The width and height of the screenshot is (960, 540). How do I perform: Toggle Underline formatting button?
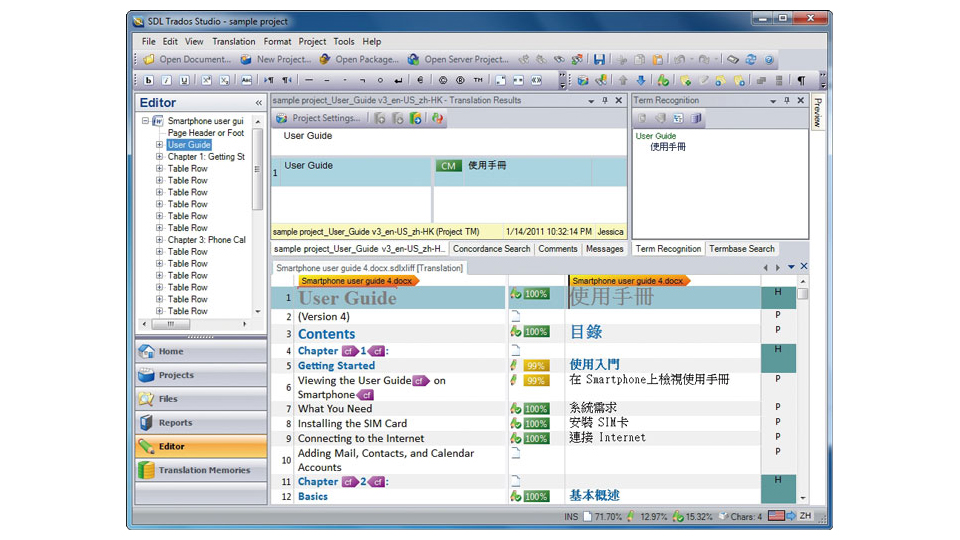[x=184, y=80]
